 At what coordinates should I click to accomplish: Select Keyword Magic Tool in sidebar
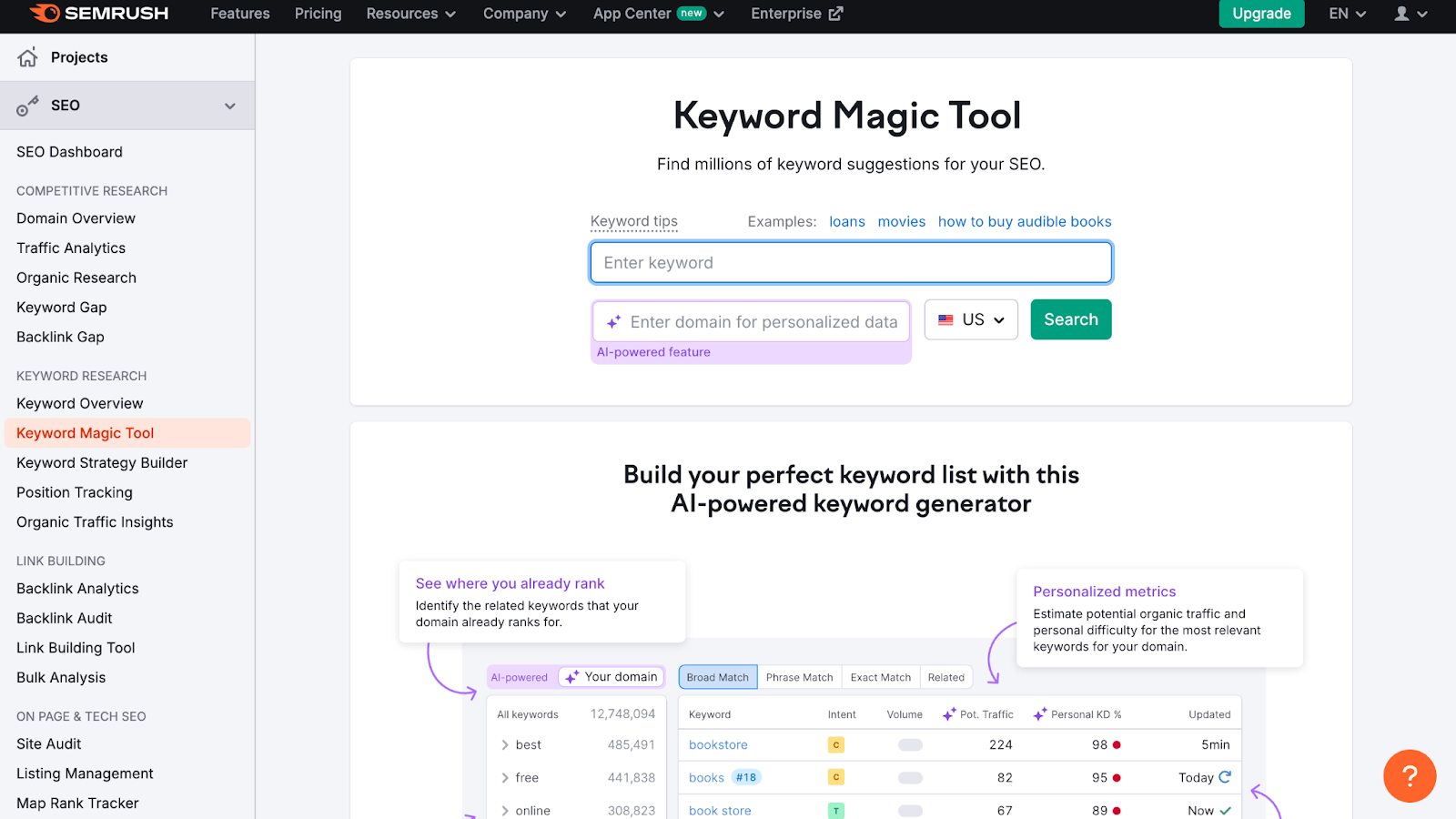(x=127, y=433)
